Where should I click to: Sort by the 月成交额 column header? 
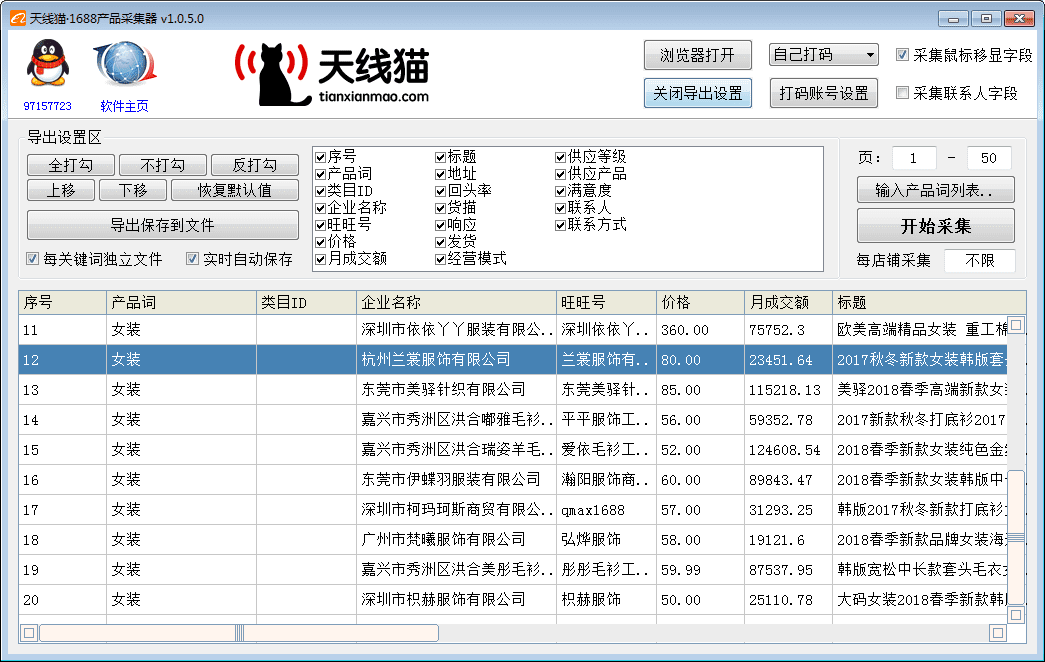click(x=788, y=303)
